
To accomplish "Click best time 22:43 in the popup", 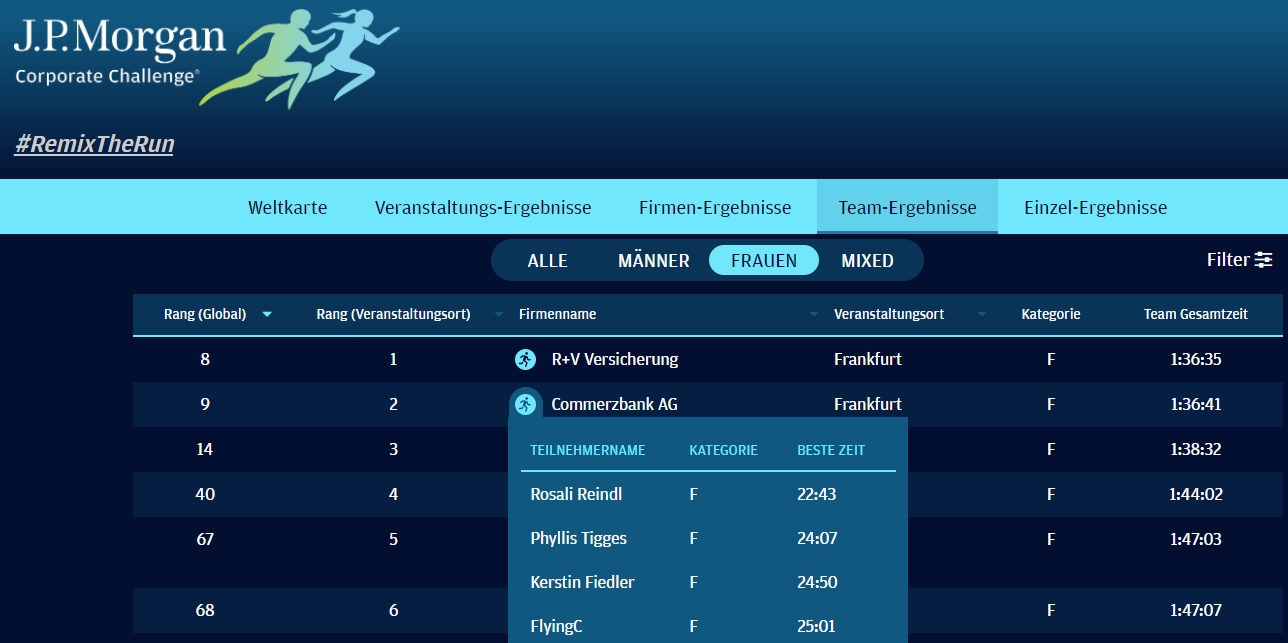I will click(x=817, y=494).
